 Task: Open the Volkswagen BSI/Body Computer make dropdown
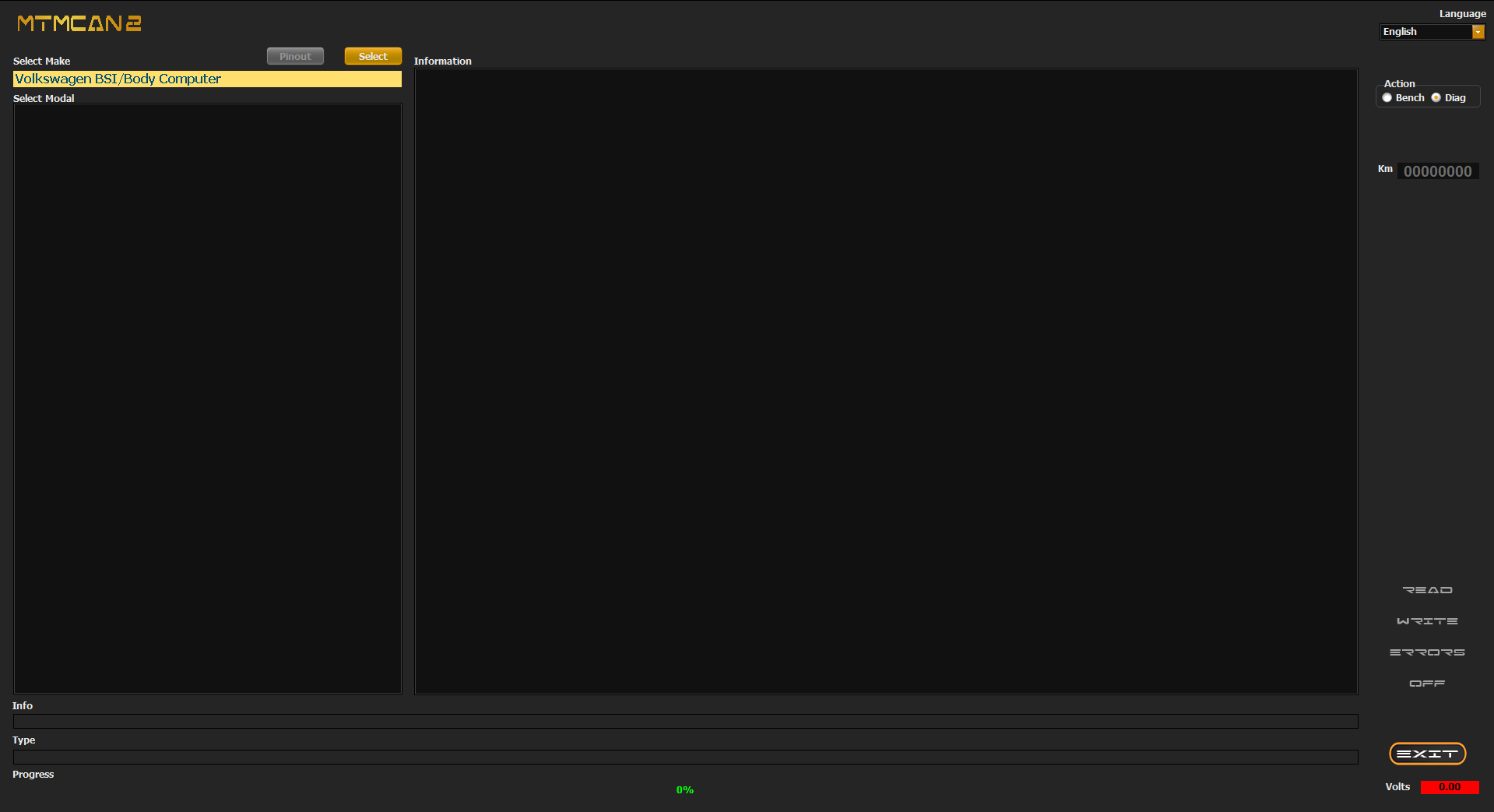click(207, 79)
